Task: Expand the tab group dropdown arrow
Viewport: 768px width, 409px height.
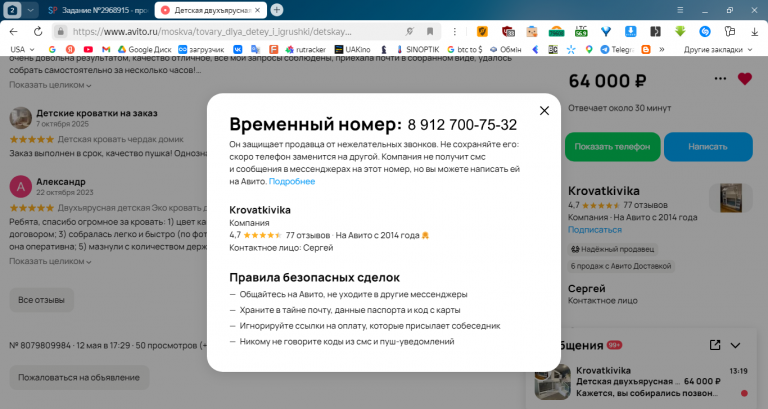Action: tap(30, 10)
